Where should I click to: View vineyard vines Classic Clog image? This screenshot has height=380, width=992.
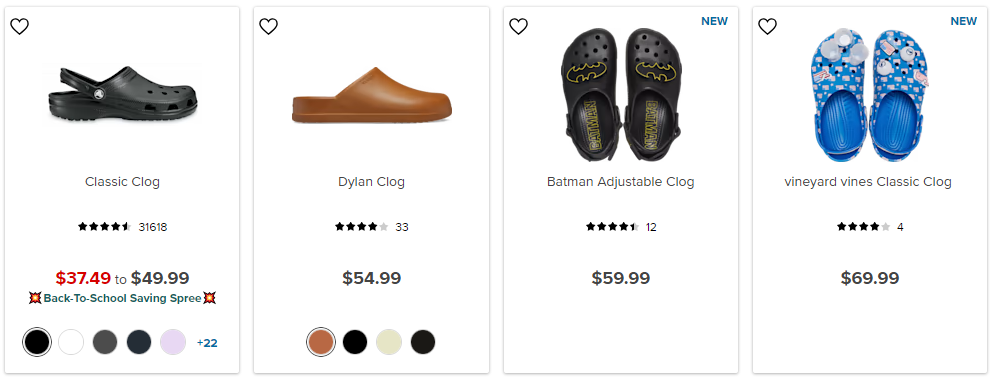pyautogui.click(x=871, y=95)
